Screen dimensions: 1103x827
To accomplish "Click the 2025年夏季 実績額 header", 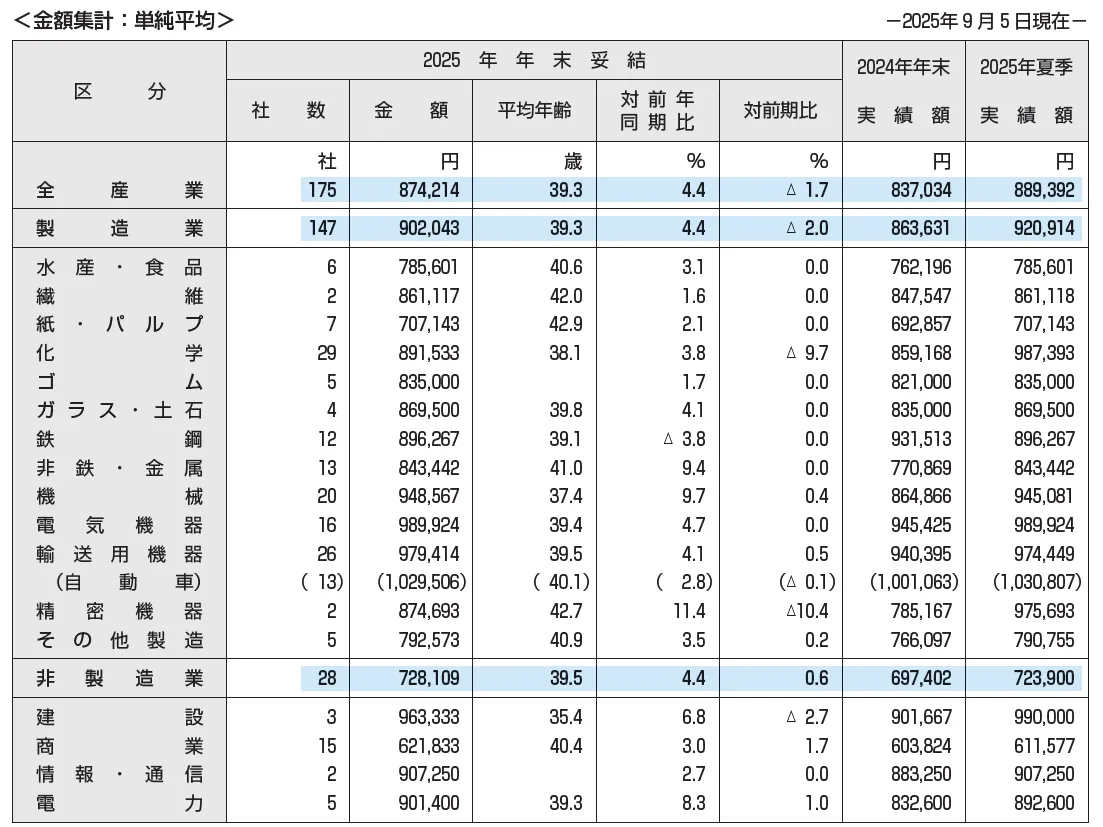I will (x=1026, y=91).
